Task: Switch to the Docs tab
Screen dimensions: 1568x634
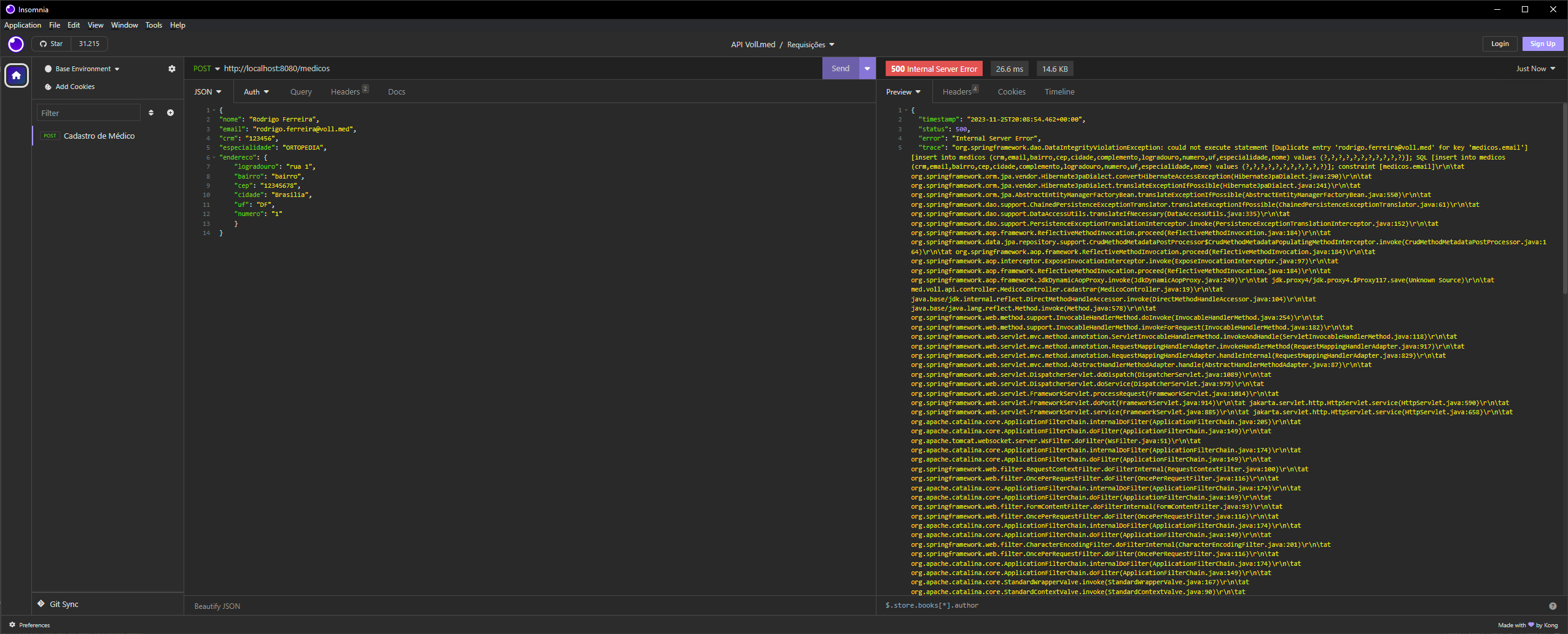Action: tap(397, 92)
